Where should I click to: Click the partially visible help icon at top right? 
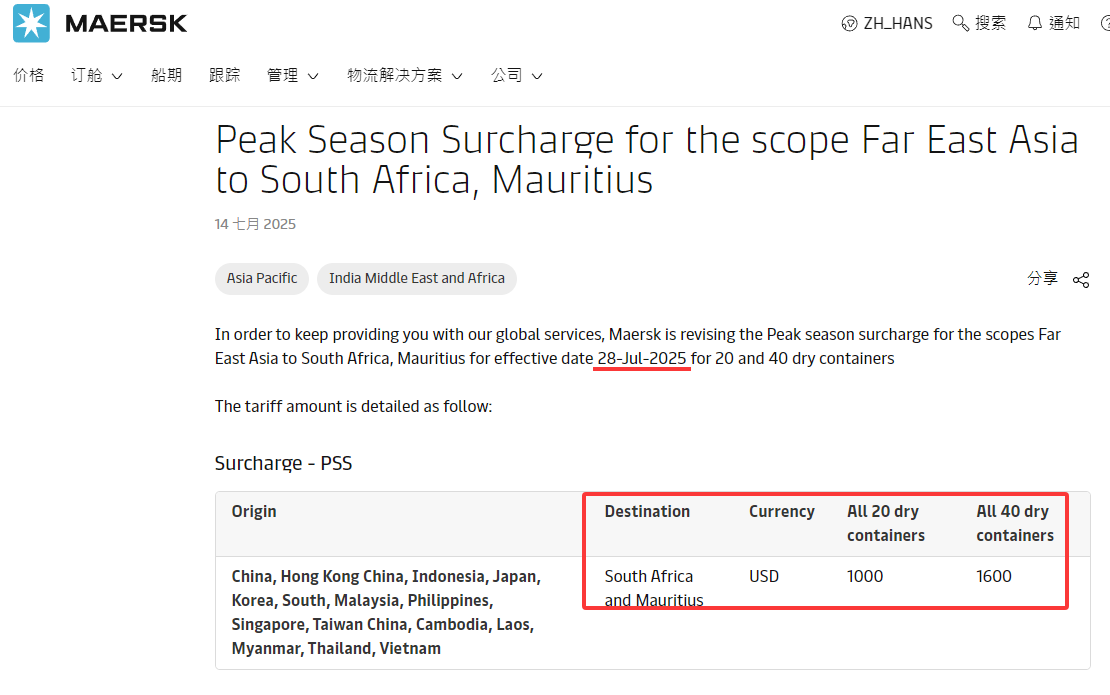click(x=1105, y=23)
